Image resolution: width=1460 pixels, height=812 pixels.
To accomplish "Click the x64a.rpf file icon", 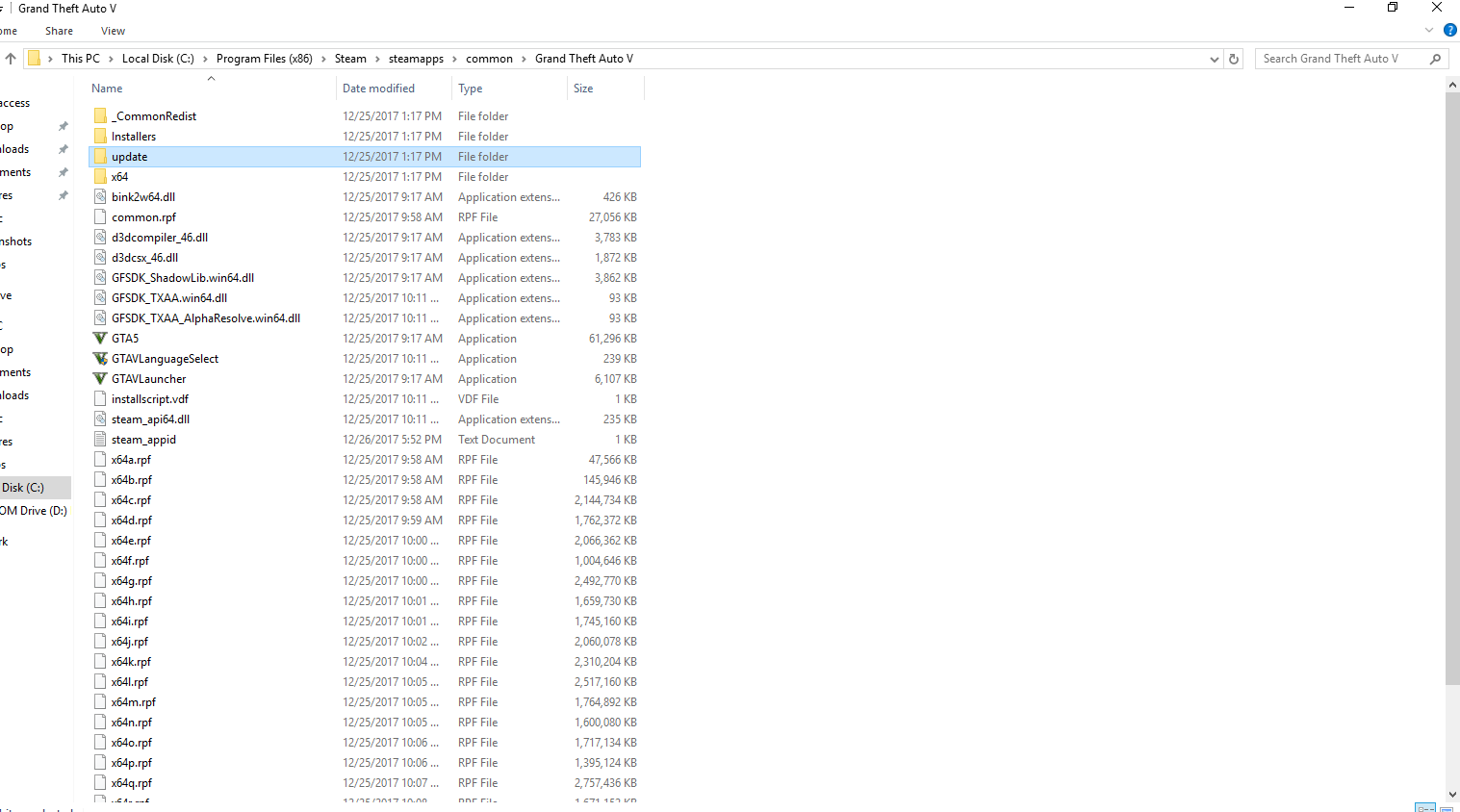I will (100, 459).
